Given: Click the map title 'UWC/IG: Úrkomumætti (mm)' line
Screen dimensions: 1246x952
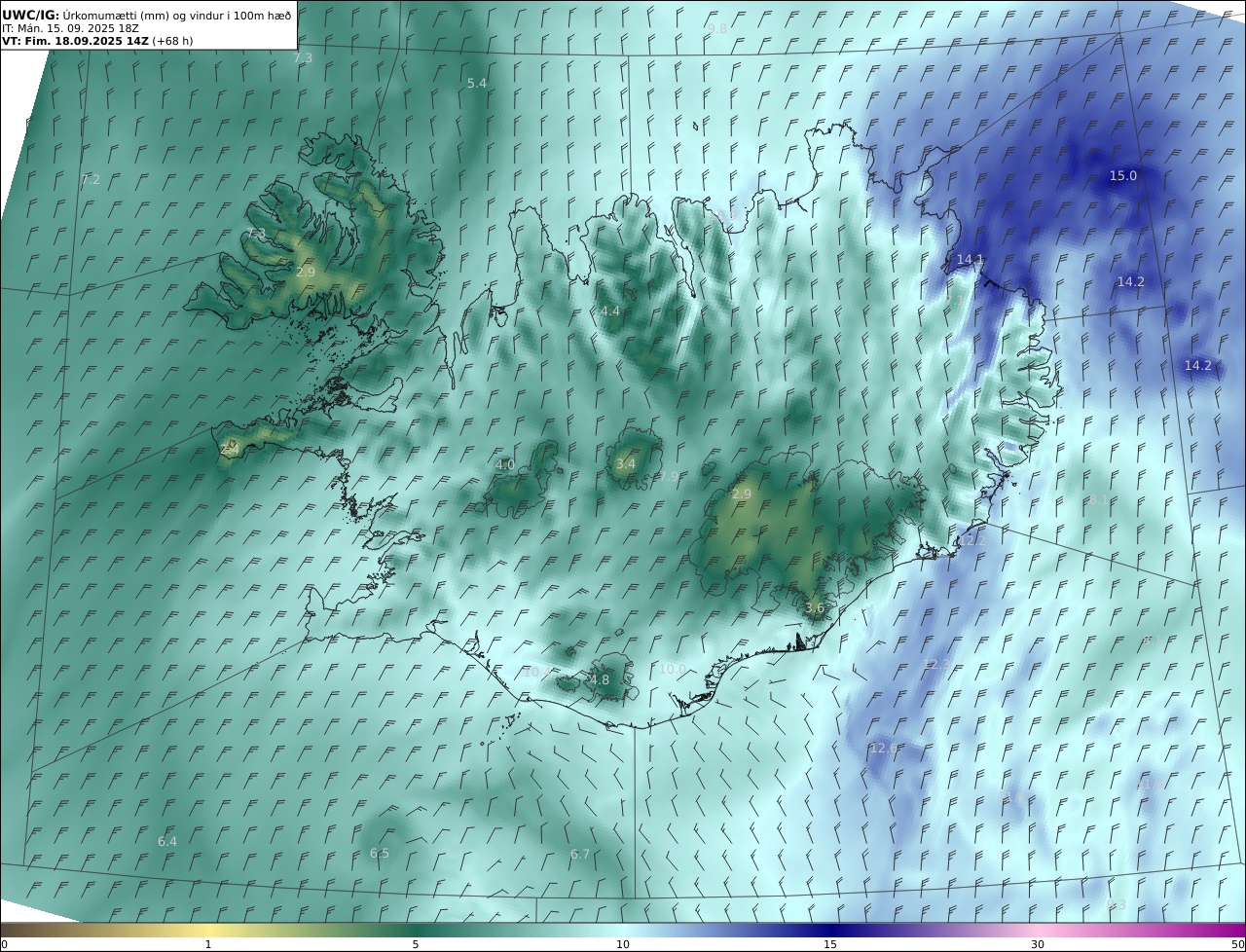Looking at the screenshot, I should (147, 15).
